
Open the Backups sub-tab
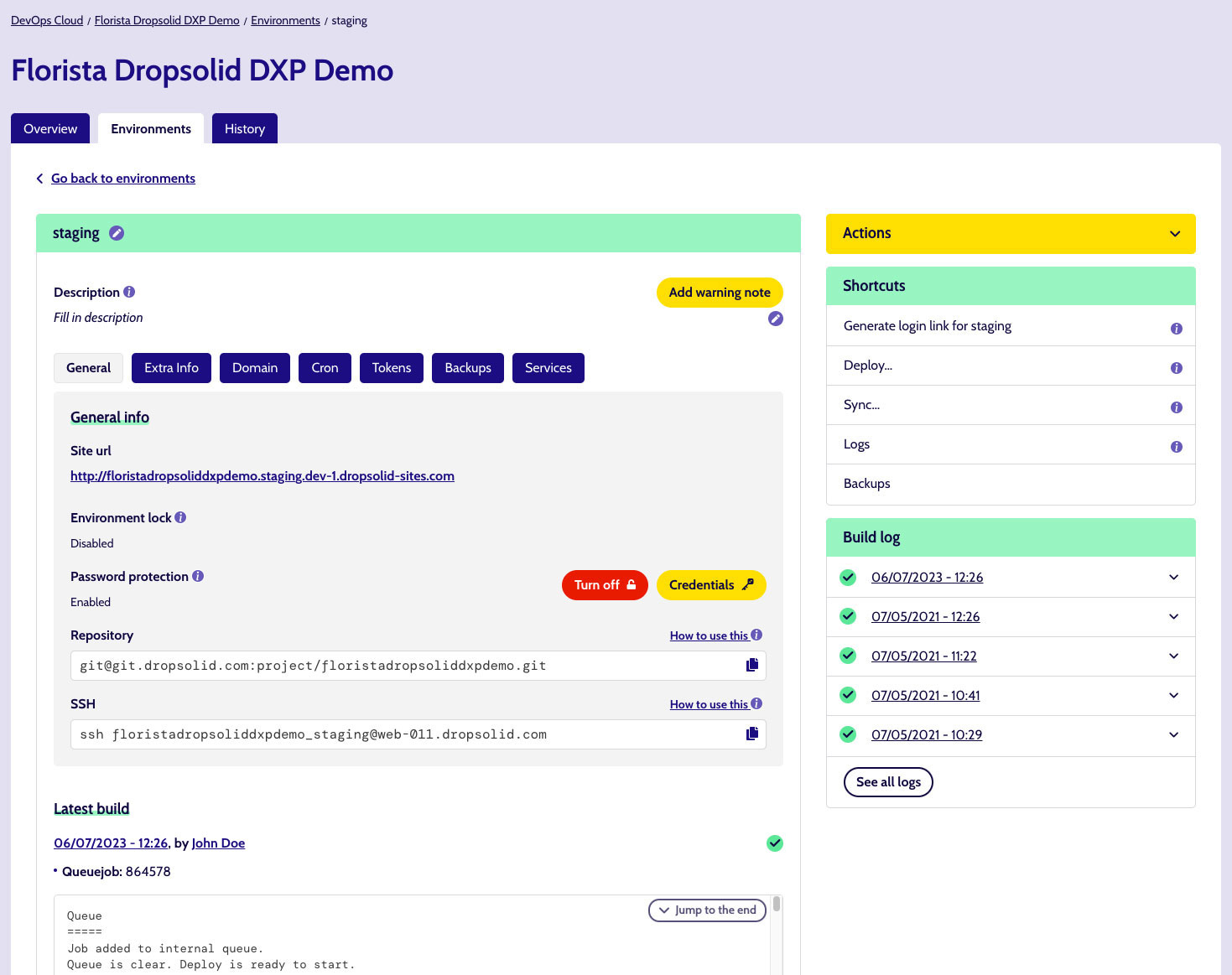[468, 368]
